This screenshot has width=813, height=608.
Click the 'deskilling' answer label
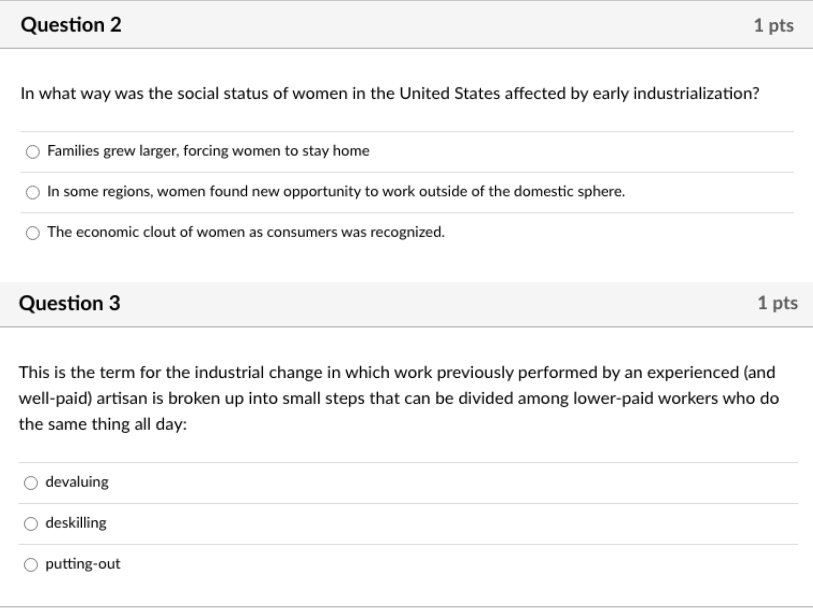pyautogui.click(x=76, y=523)
